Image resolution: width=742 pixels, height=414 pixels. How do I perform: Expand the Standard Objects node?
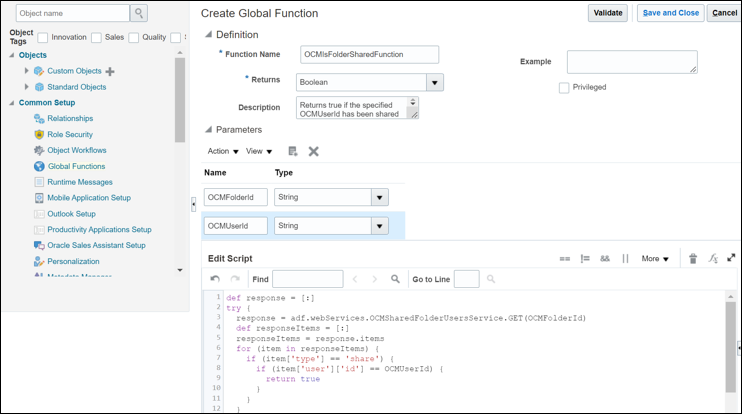[26, 87]
